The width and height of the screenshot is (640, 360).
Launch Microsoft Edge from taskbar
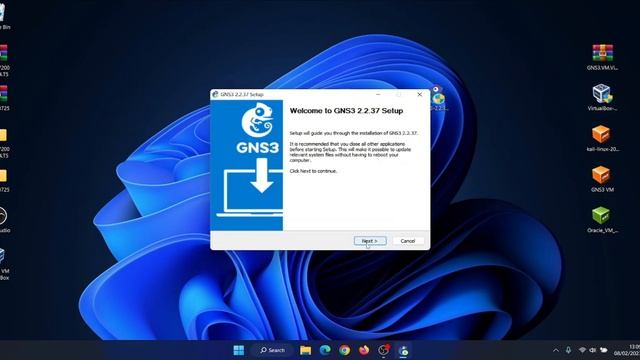[325, 350]
